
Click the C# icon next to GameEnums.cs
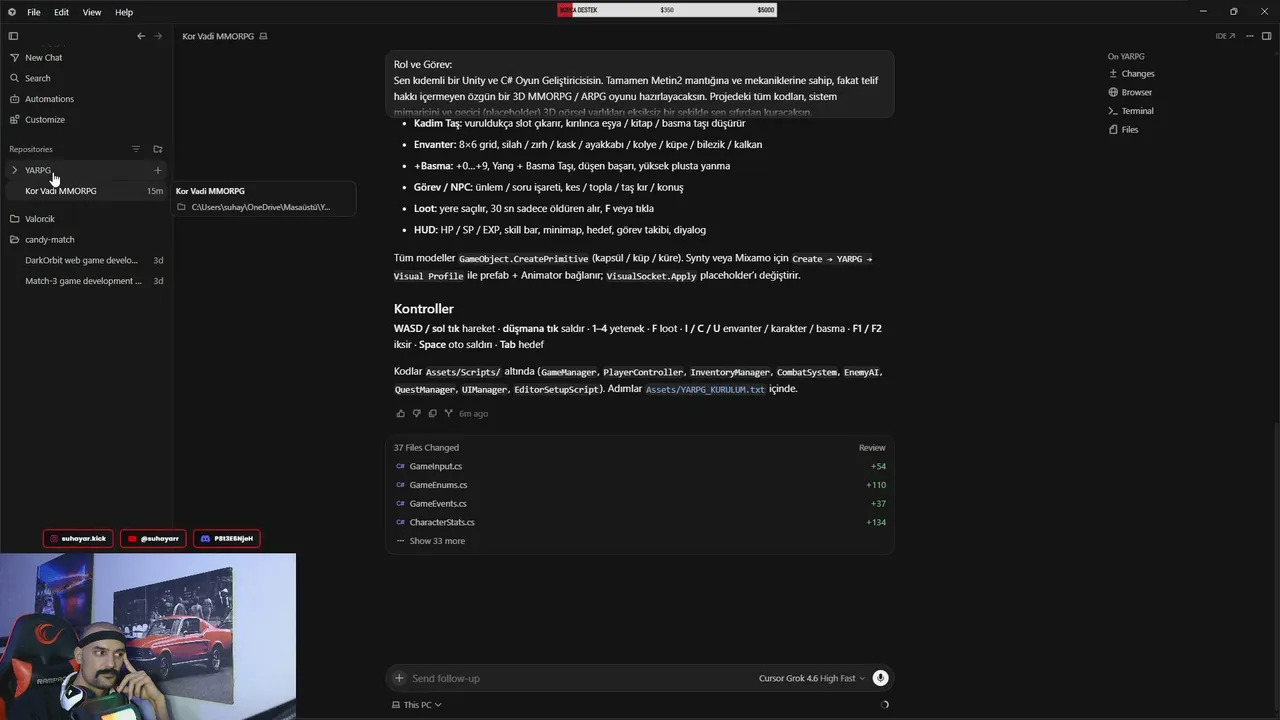[x=400, y=485]
